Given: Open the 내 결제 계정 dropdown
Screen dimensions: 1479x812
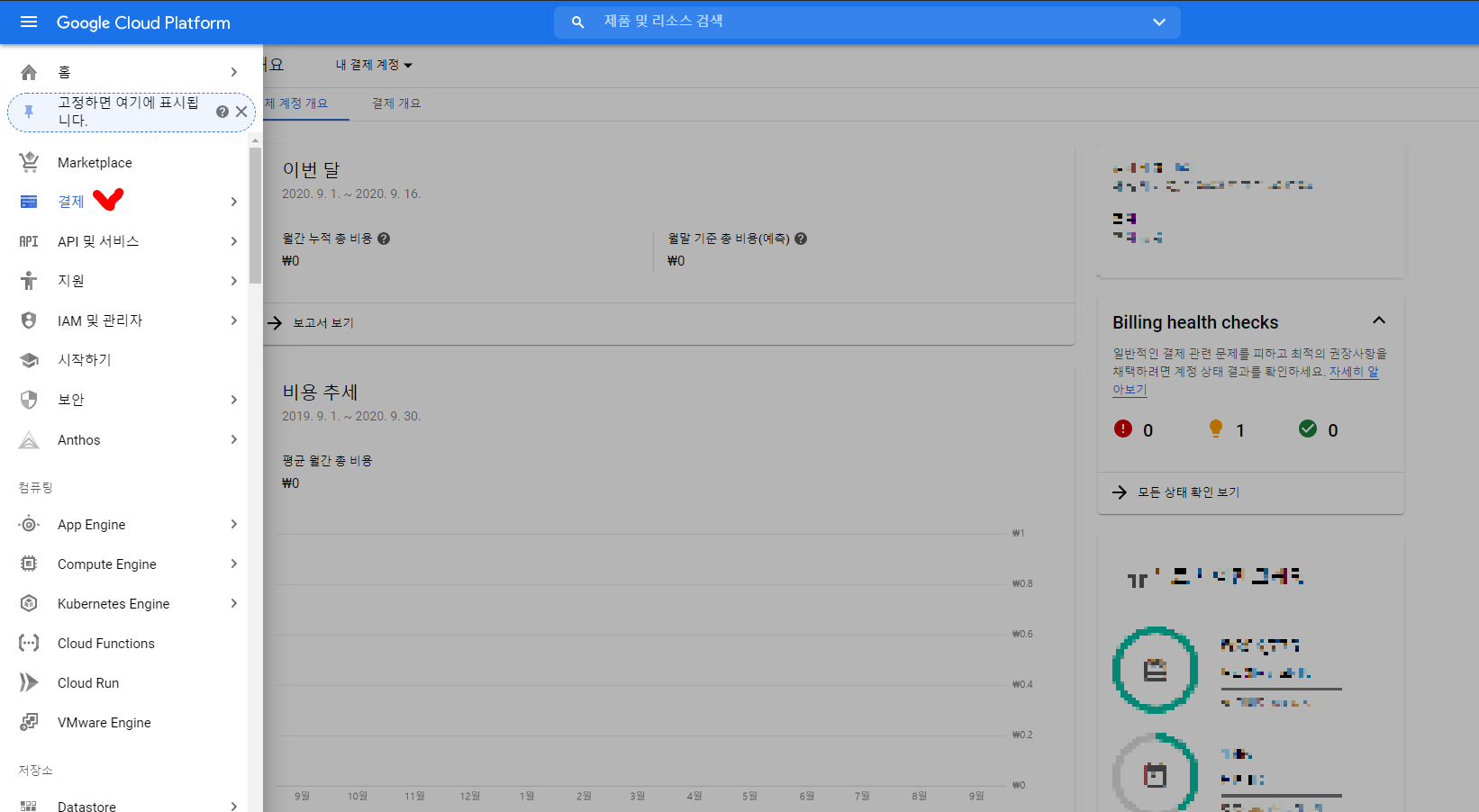Looking at the screenshot, I should click(x=374, y=65).
